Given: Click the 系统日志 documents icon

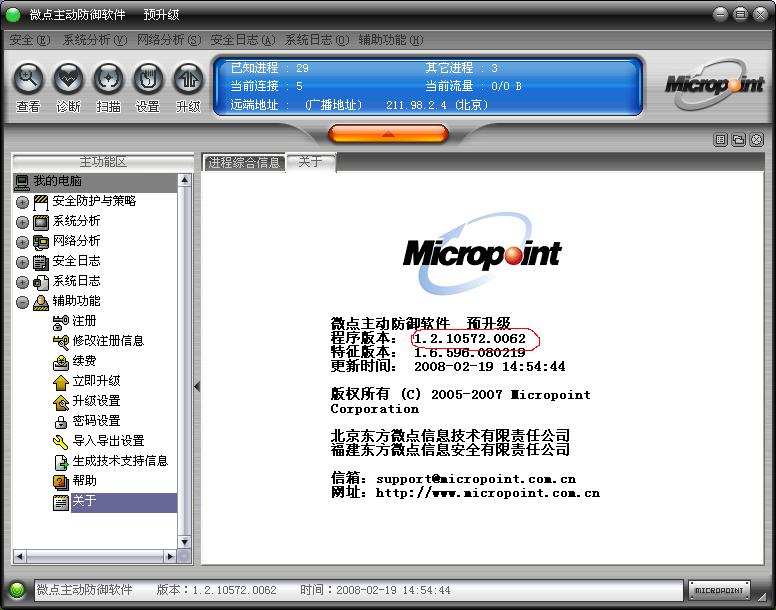Looking at the screenshot, I should (41, 282).
